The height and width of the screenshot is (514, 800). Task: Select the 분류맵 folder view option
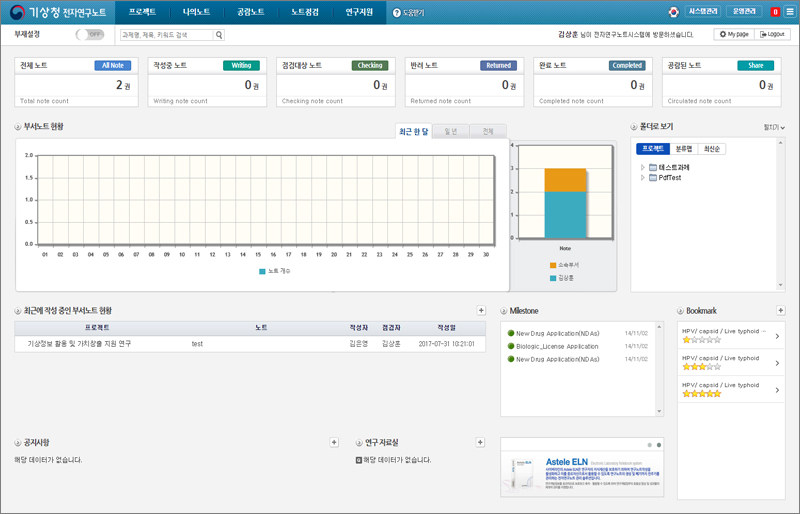684,149
